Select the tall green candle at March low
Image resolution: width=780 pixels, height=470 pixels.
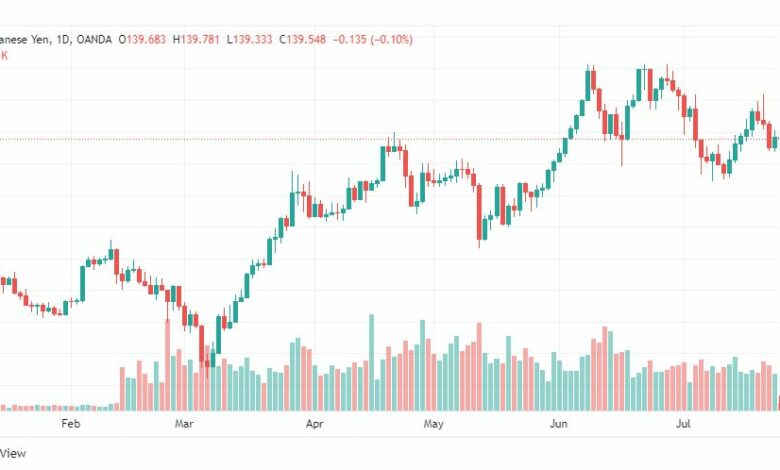coord(218,335)
